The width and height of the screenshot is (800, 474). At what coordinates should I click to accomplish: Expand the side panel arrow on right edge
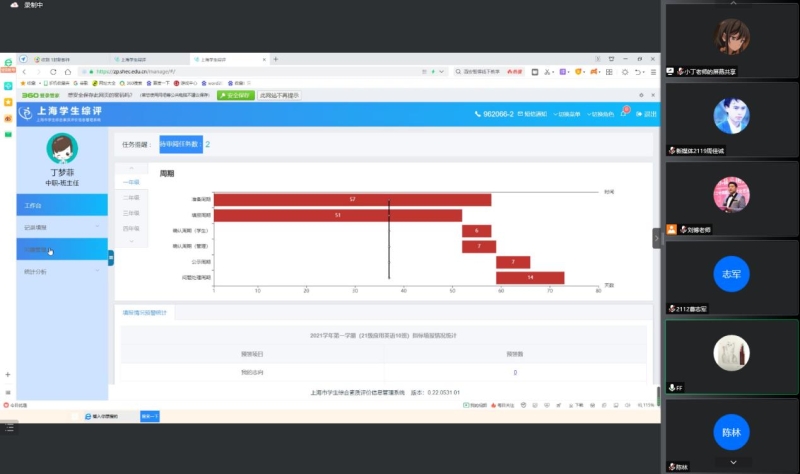[x=657, y=238]
